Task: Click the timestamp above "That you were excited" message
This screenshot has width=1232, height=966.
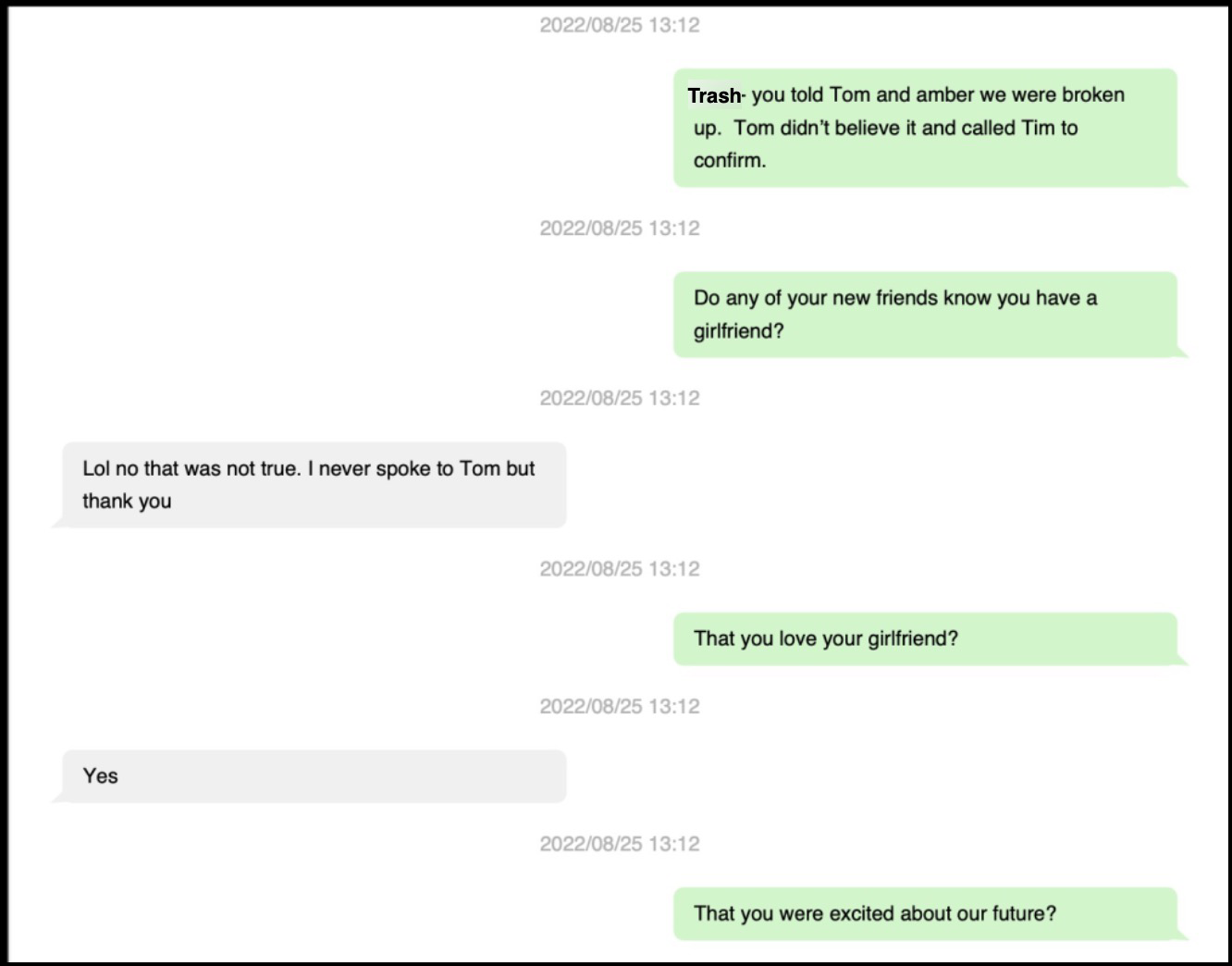Action: tap(620, 844)
